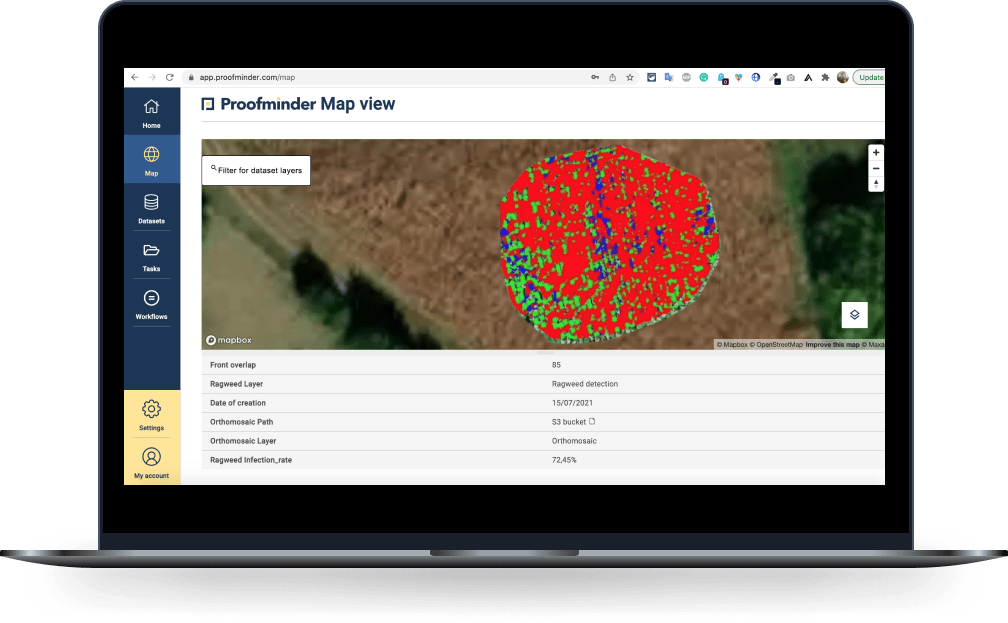Zoom in on the map
Viewport: 1008px width, 623px height.
876,152
